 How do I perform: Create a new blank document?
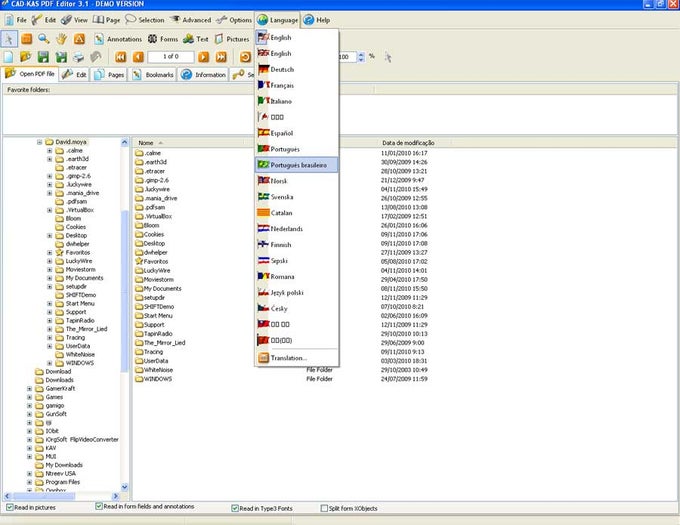tap(9, 57)
